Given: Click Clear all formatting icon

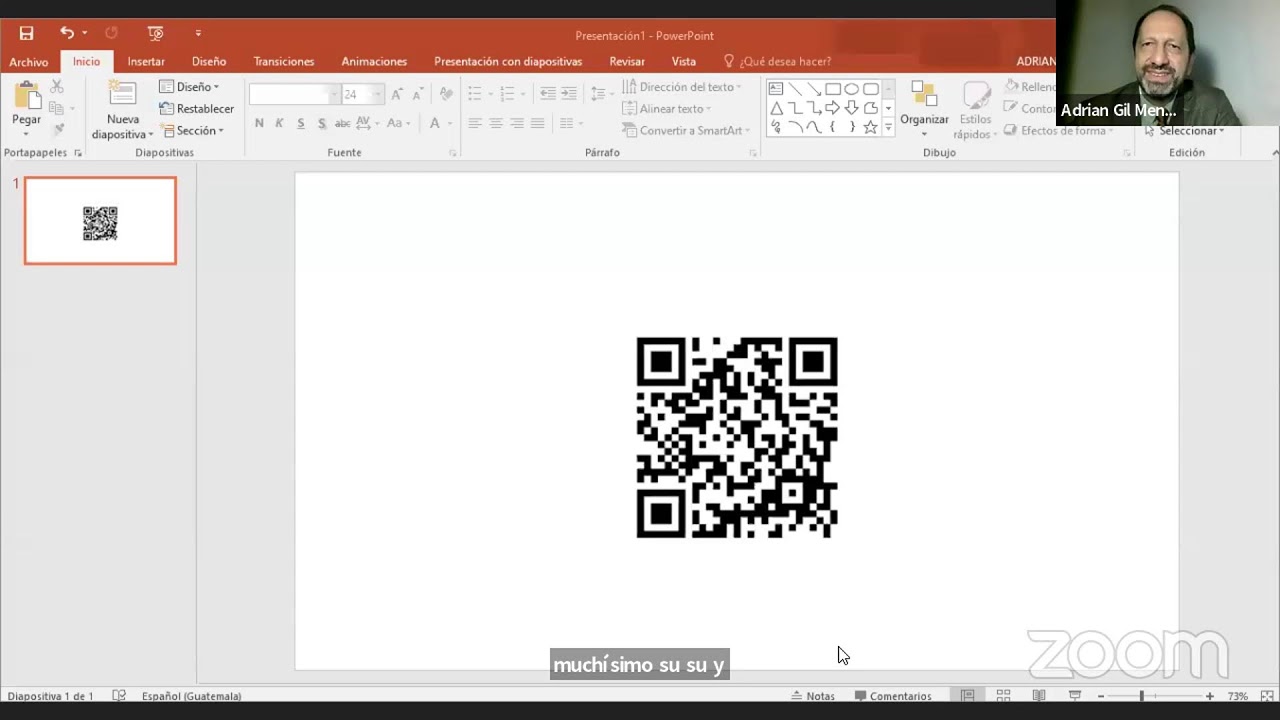Looking at the screenshot, I should (x=446, y=94).
